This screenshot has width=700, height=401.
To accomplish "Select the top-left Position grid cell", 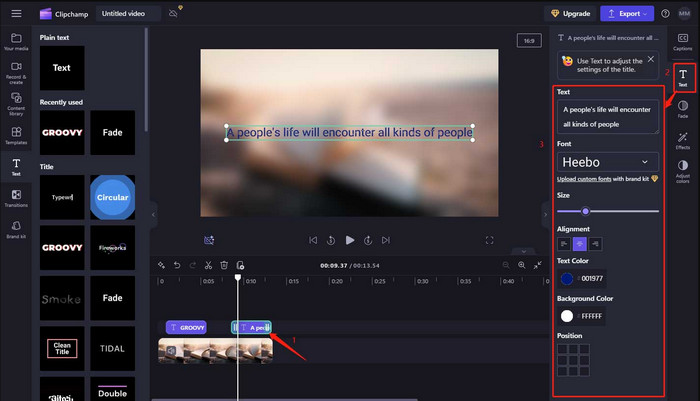I will coord(562,349).
